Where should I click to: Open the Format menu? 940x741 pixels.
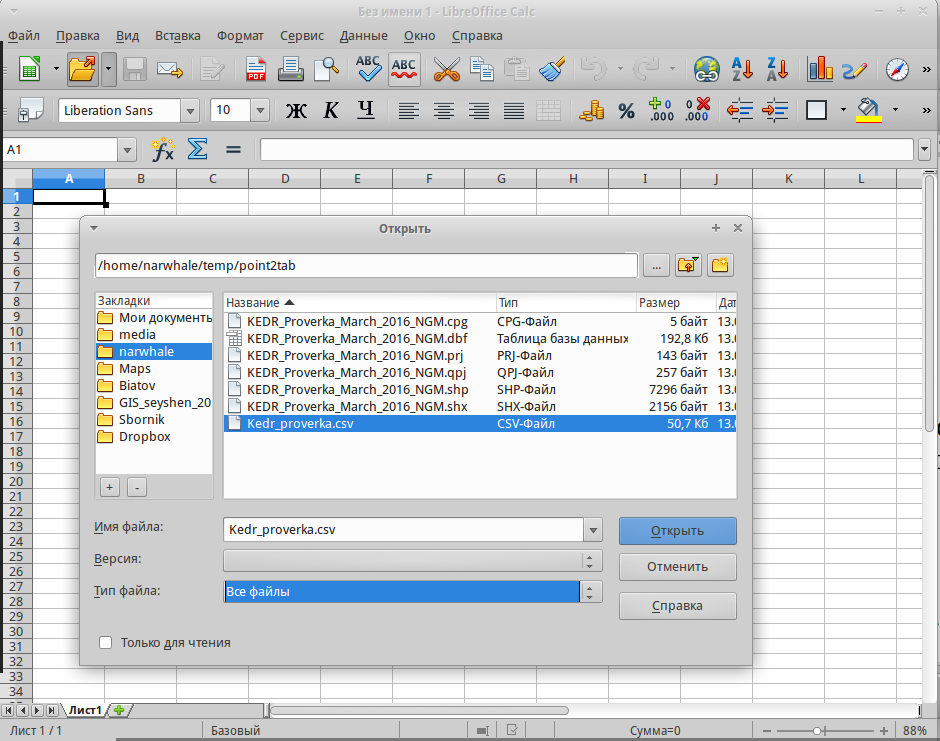[240, 35]
